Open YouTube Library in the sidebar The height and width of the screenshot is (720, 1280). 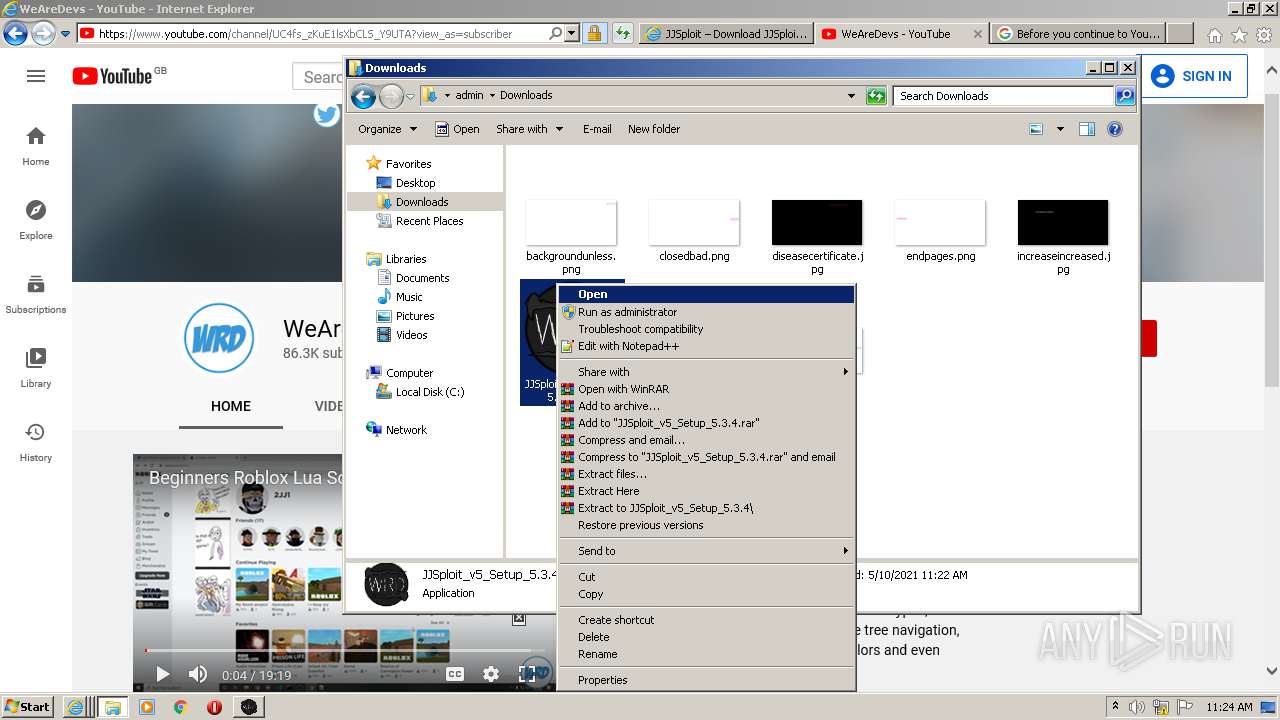36,368
